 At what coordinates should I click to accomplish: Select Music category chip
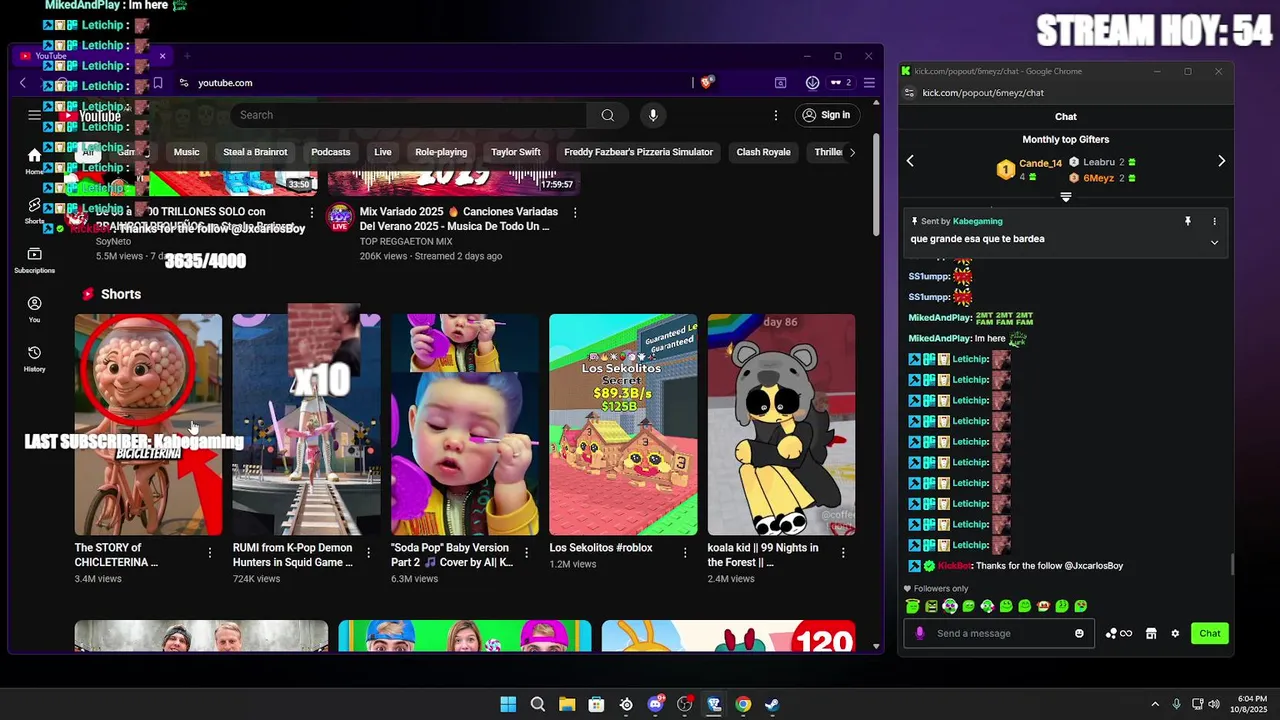tap(186, 152)
